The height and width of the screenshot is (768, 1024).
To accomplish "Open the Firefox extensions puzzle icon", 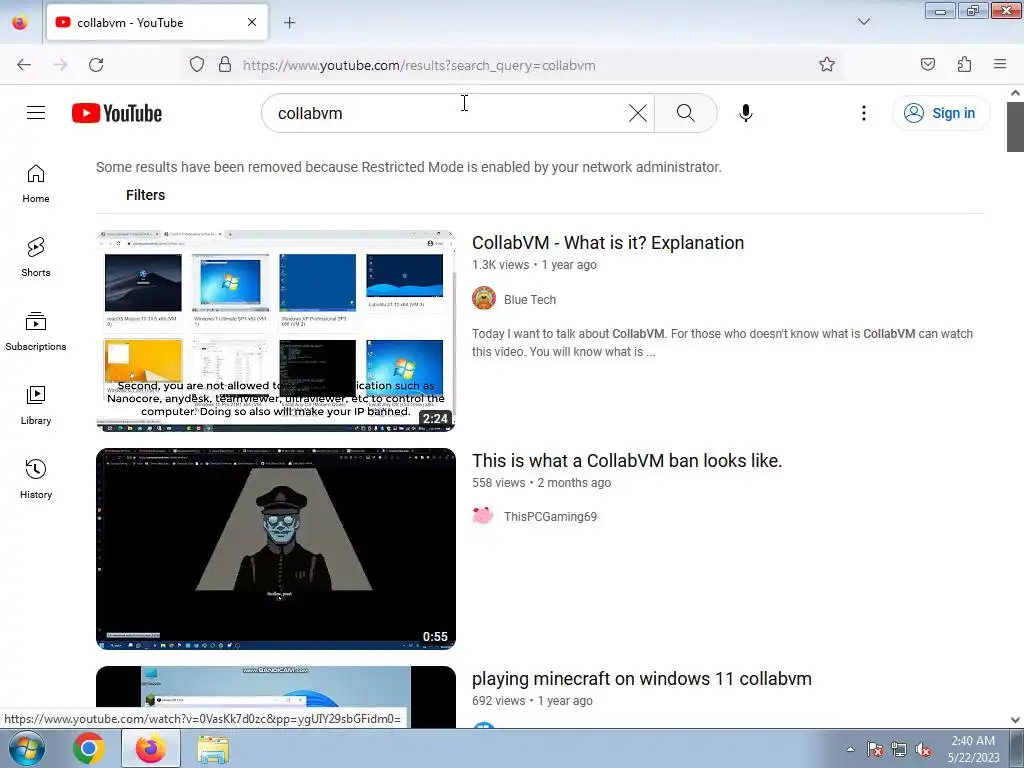I will point(964,65).
